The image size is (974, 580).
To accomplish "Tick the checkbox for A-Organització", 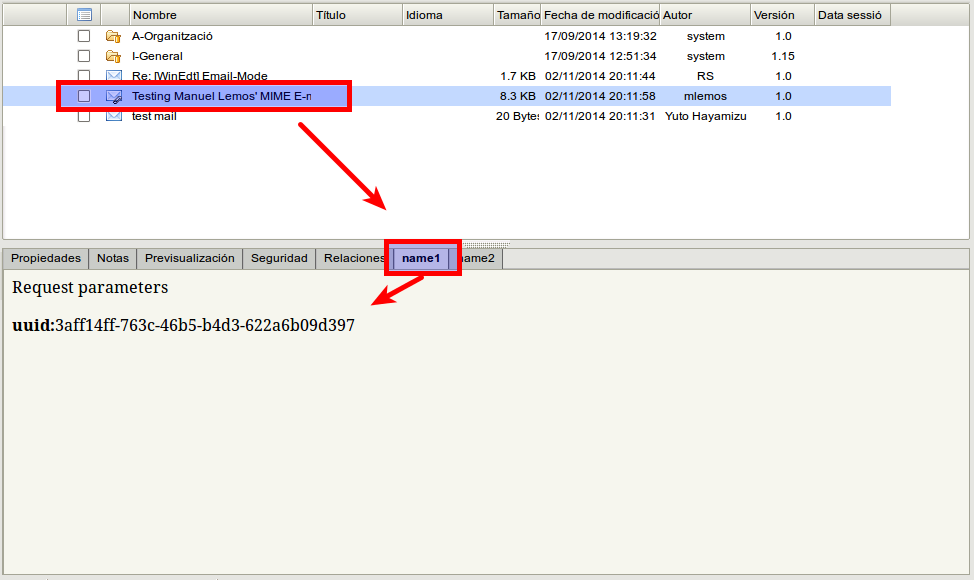I will click(84, 36).
